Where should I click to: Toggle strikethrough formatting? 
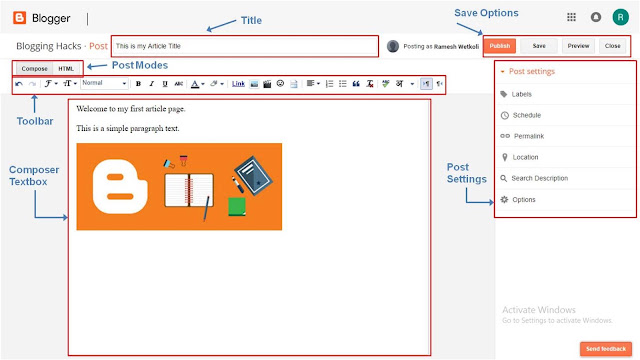coord(178,84)
